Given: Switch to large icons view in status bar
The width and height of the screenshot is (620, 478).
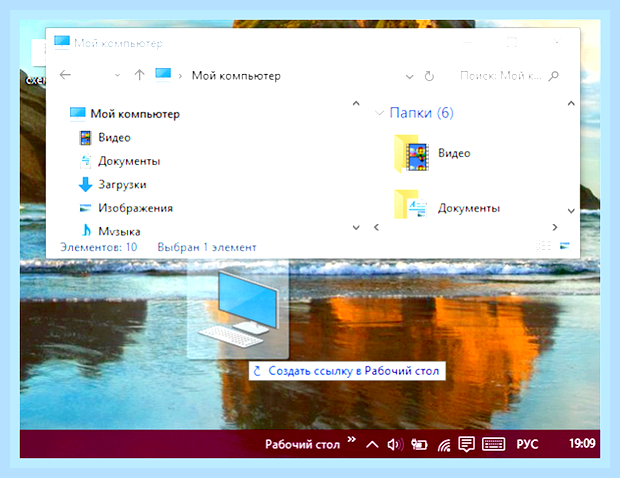Looking at the screenshot, I should point(565,246).
